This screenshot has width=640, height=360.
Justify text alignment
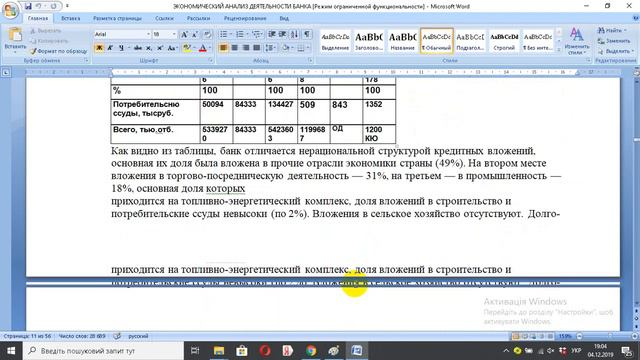[x=256, y=48]
